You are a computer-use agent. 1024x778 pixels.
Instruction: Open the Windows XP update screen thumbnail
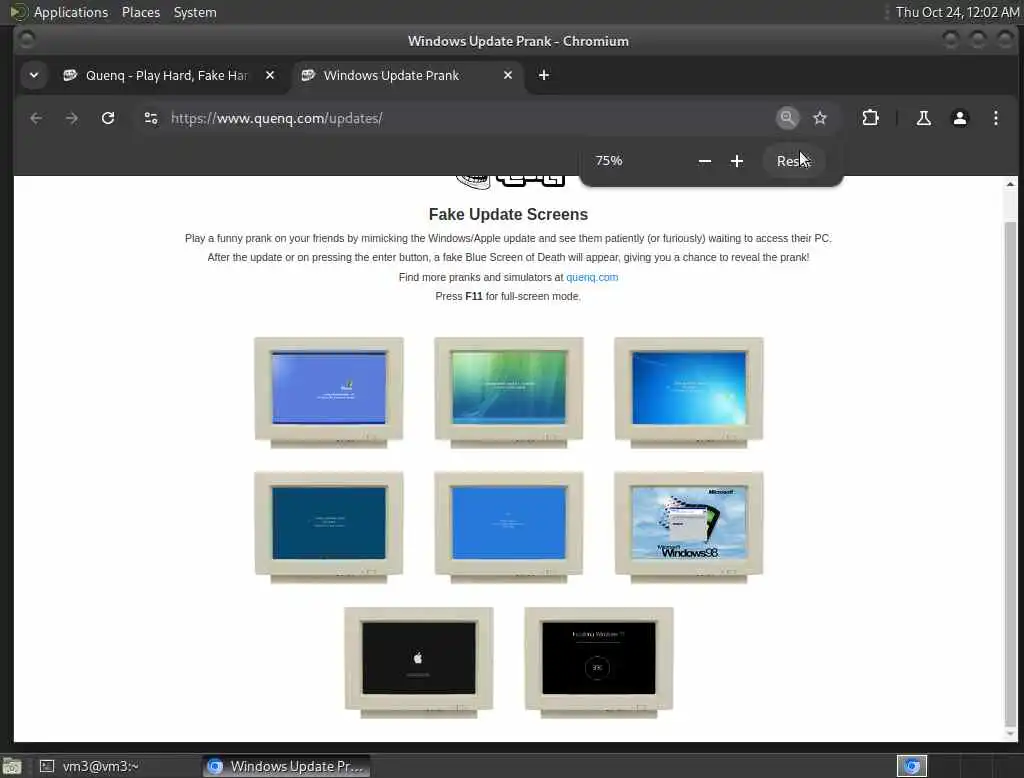(328, 392)
